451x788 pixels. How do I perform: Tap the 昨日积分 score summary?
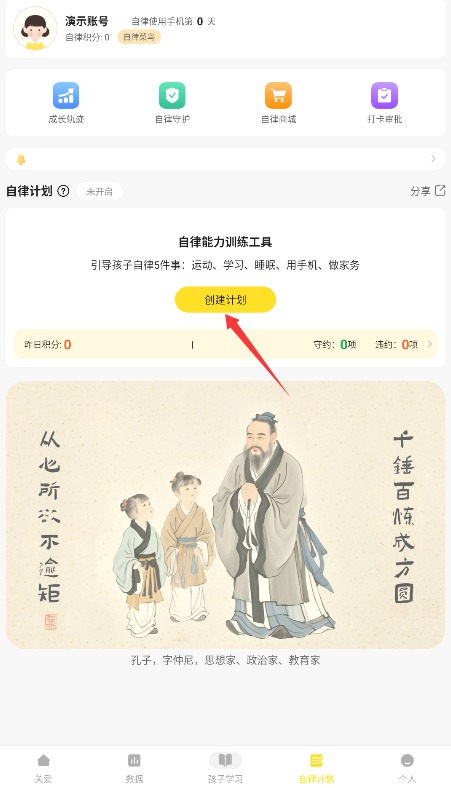click(48, 345)
